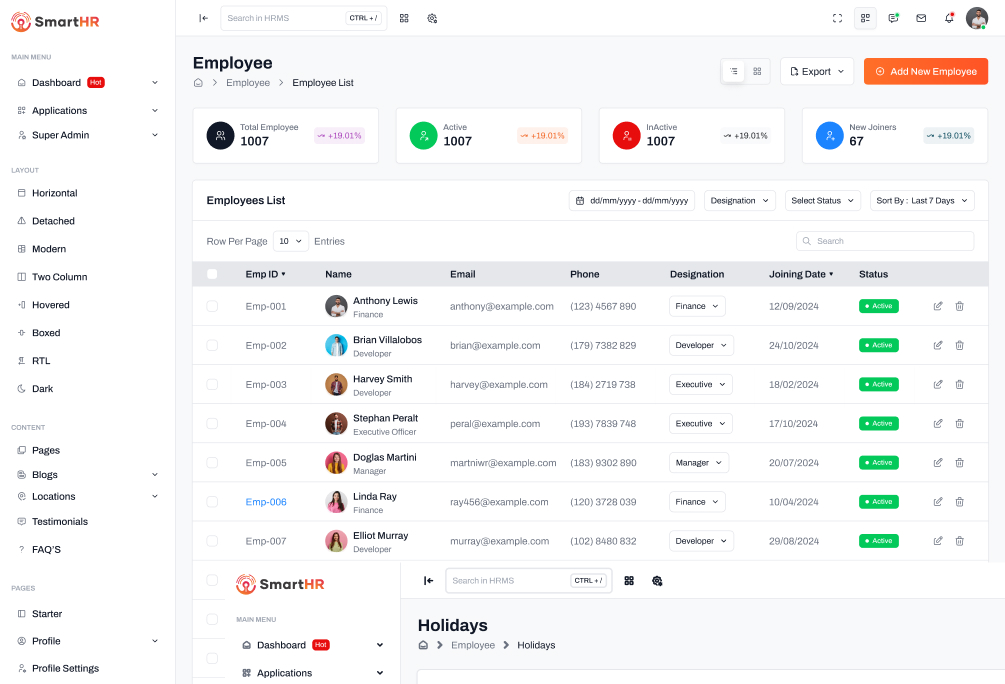The width and height of the screenshot is (1005, 684).
Task: Choose the Horizontal layout in the sidebar
Action: (x=54, y=193)
